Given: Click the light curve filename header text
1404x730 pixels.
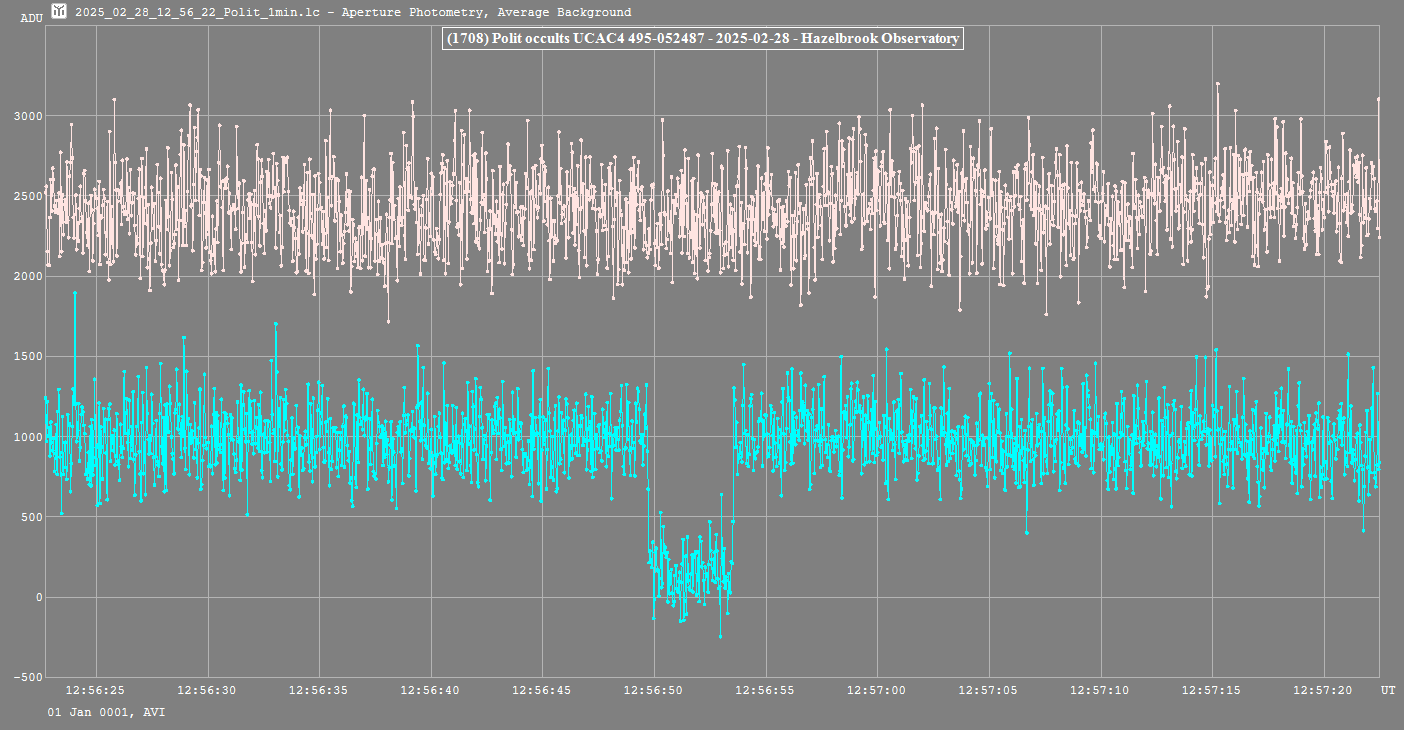Looking at the screenshot, I should click(x=353, y=13).
